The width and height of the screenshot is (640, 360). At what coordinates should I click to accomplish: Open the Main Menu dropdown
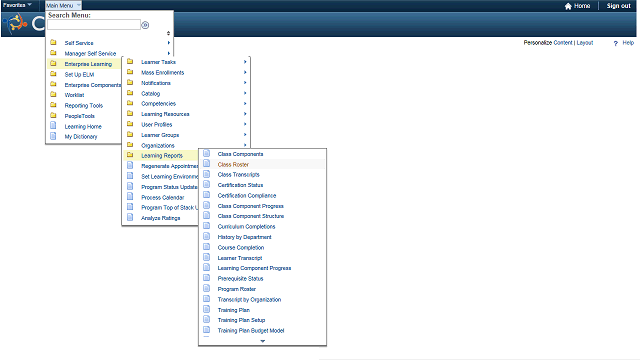[63, 5]
